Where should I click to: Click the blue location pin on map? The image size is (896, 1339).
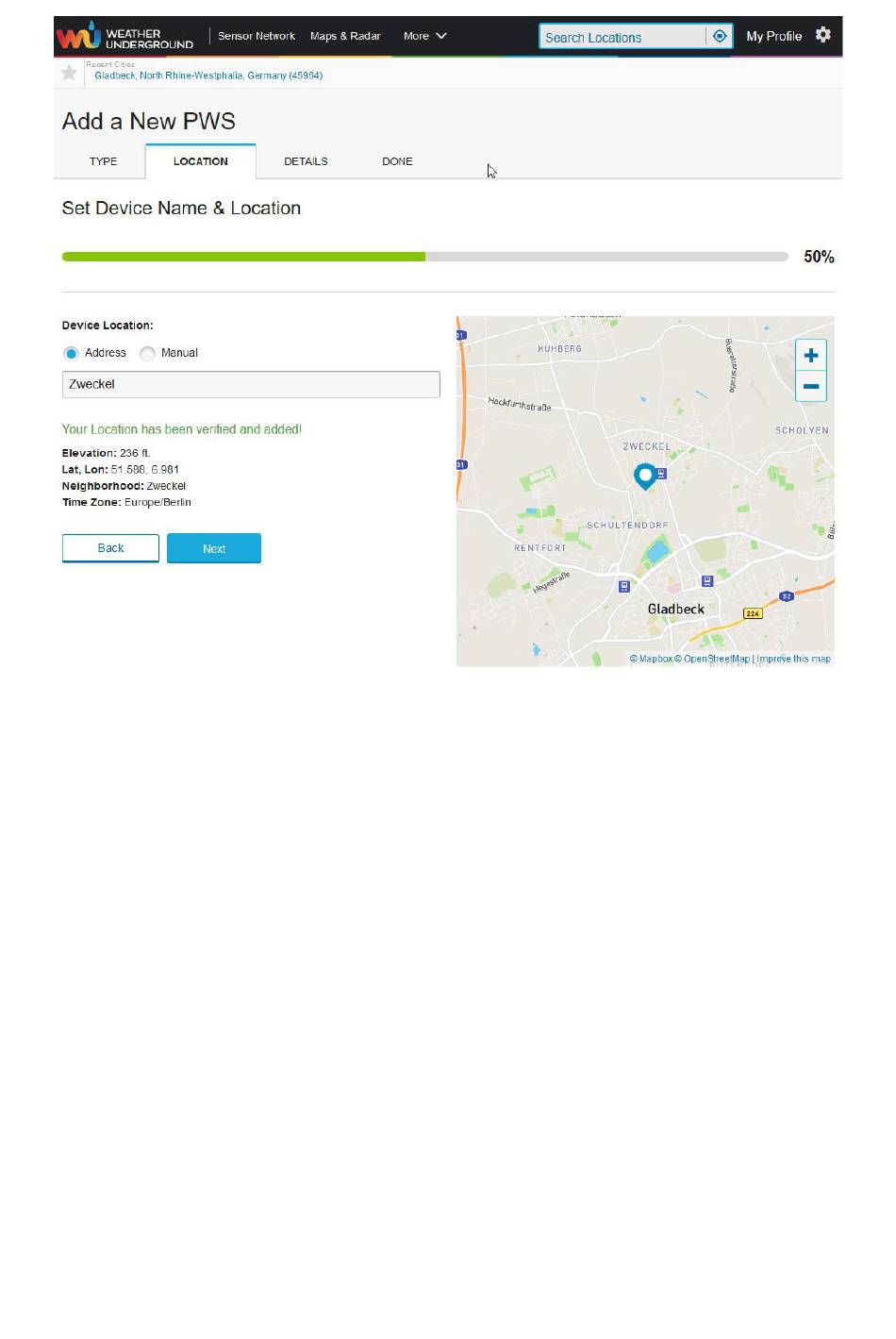[x=645, y=476]
